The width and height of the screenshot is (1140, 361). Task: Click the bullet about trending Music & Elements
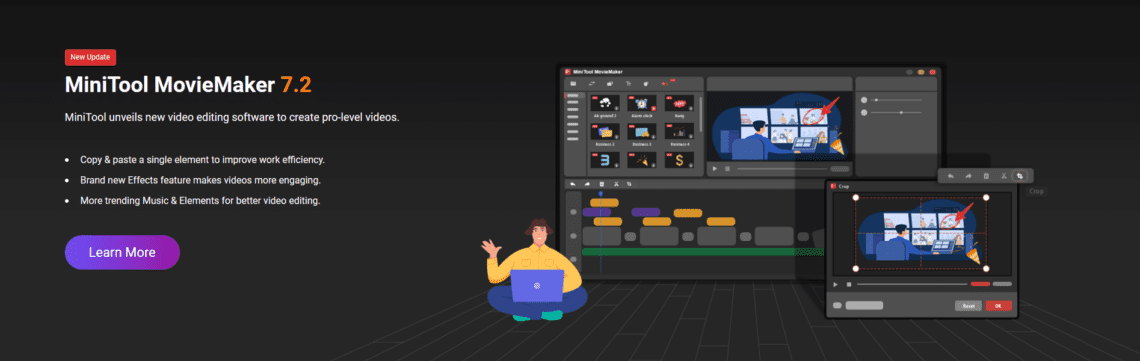pyautogui.click(x=200, y=200)
